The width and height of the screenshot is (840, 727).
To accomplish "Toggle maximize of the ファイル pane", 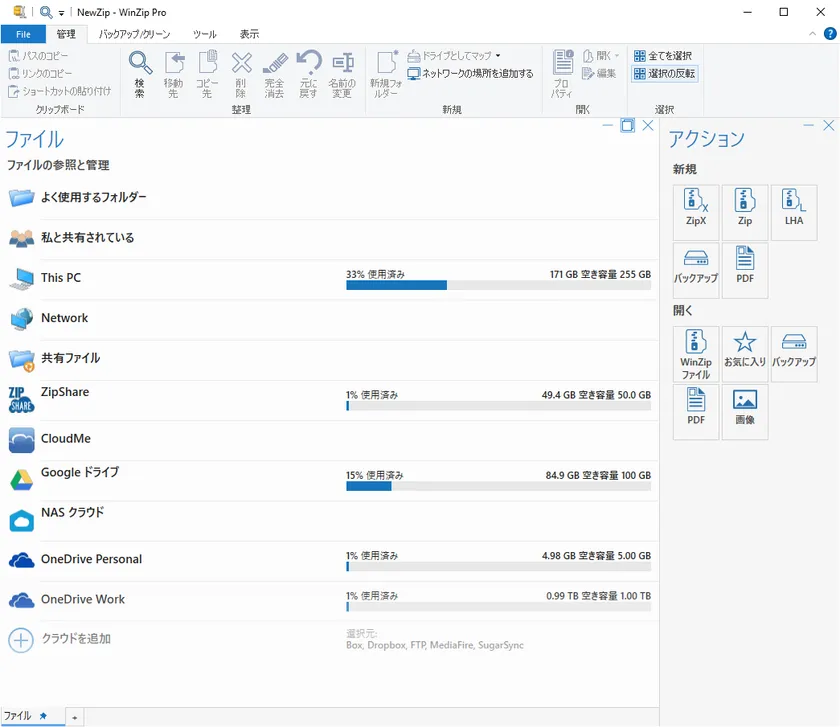I will (x=627, y=126).
